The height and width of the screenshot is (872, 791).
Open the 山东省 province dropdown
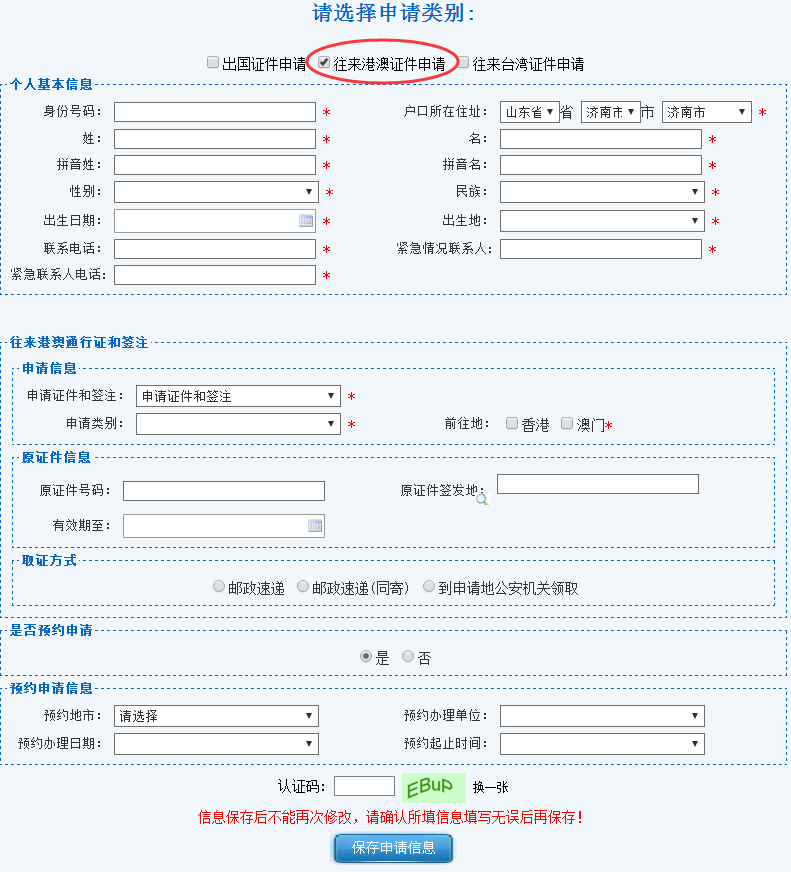click(x=529, y=112)
